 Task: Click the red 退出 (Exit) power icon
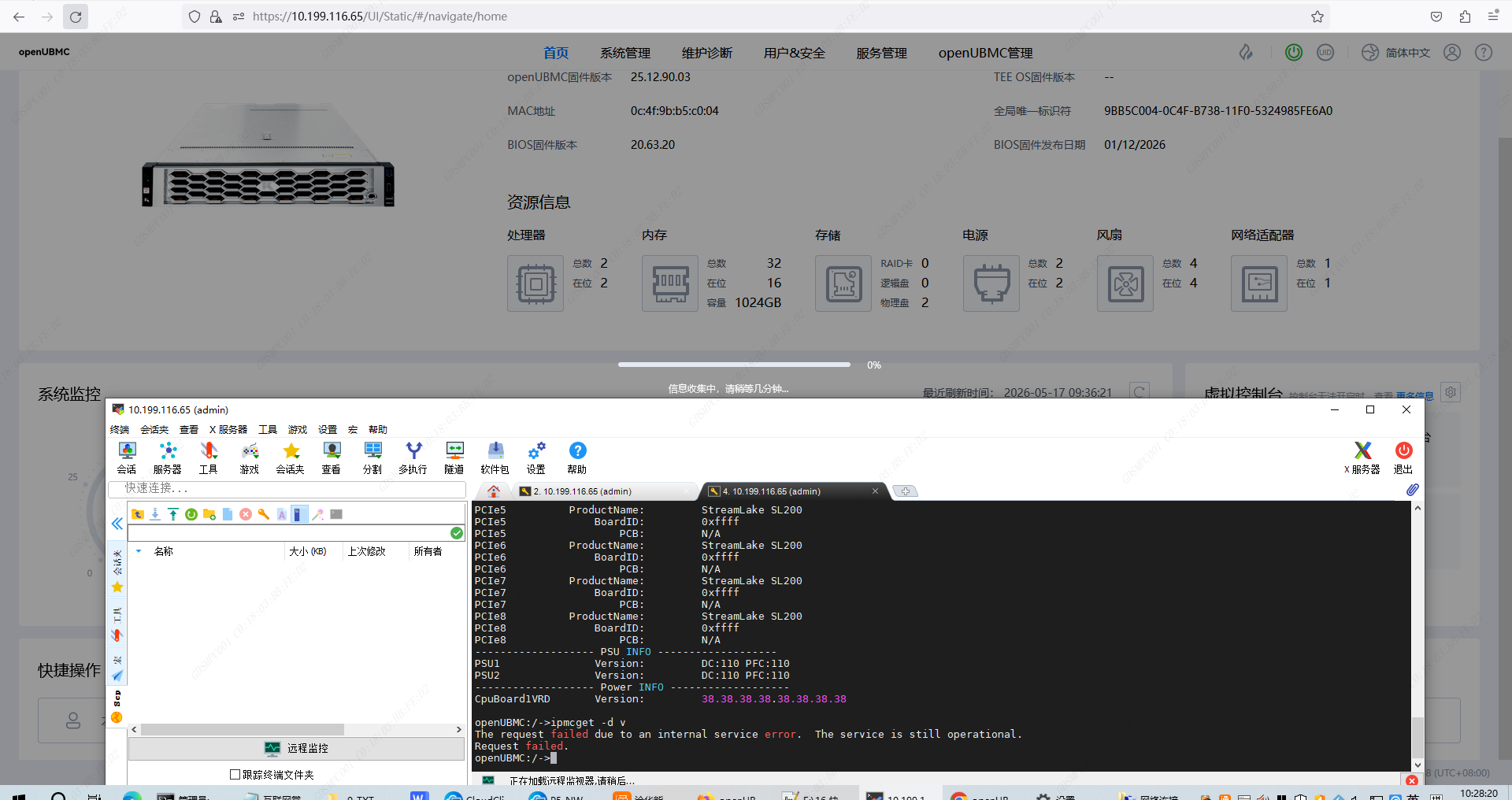(1403, 457)
